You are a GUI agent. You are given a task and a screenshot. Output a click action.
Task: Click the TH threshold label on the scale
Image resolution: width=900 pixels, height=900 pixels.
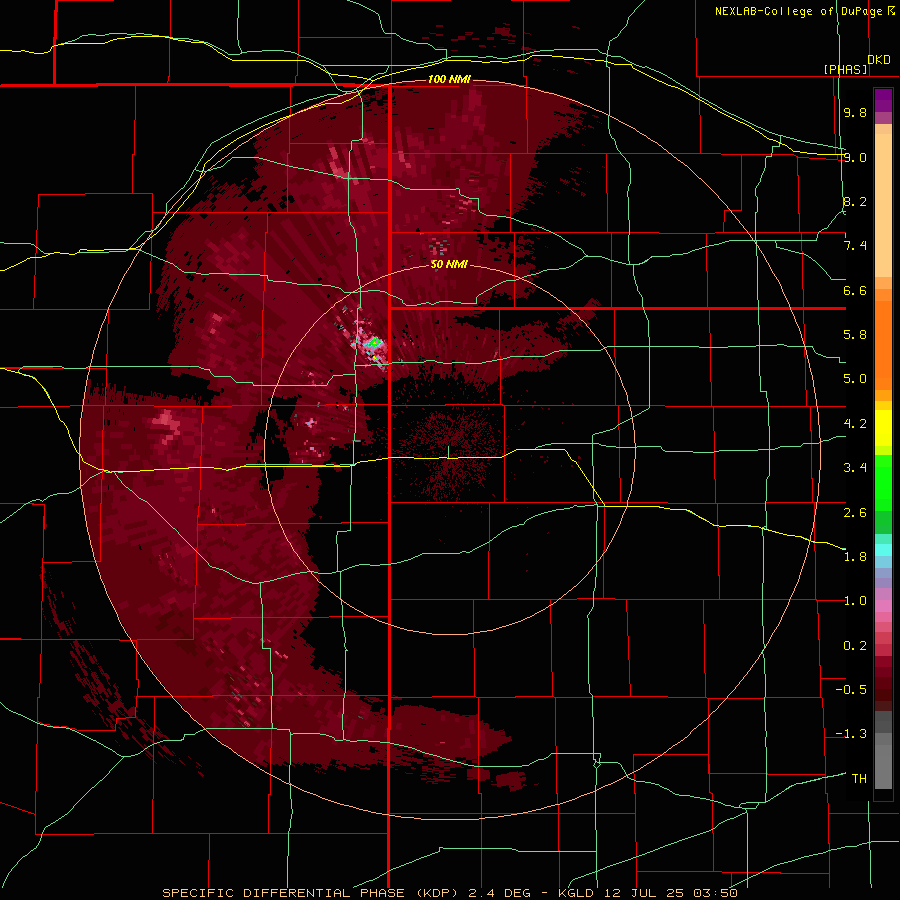(x=859, y=779)
